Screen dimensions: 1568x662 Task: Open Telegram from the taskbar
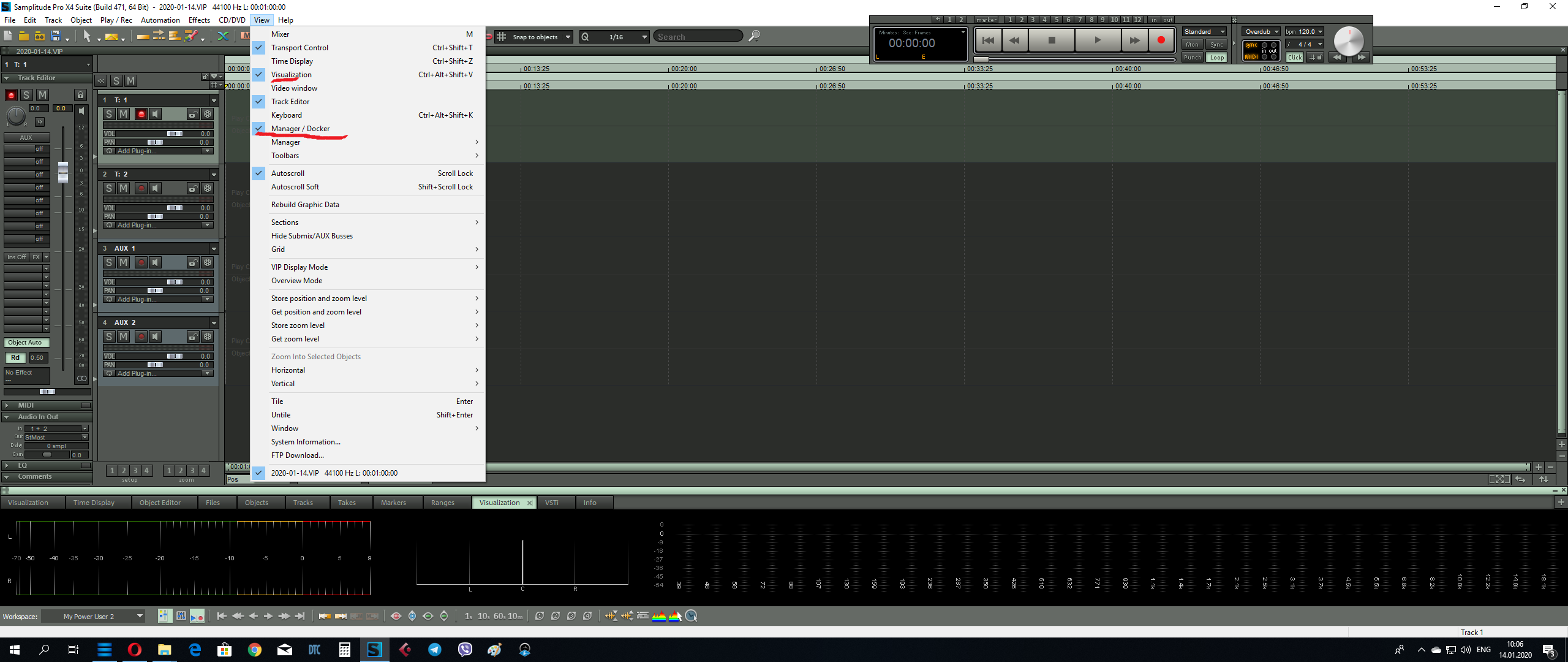435,650
